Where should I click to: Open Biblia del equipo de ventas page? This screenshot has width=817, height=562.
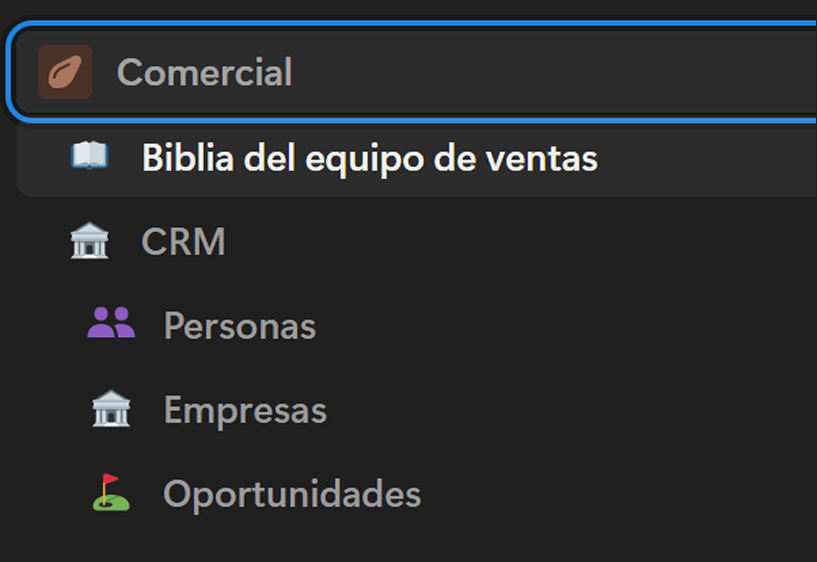click(x=369, y=158)
